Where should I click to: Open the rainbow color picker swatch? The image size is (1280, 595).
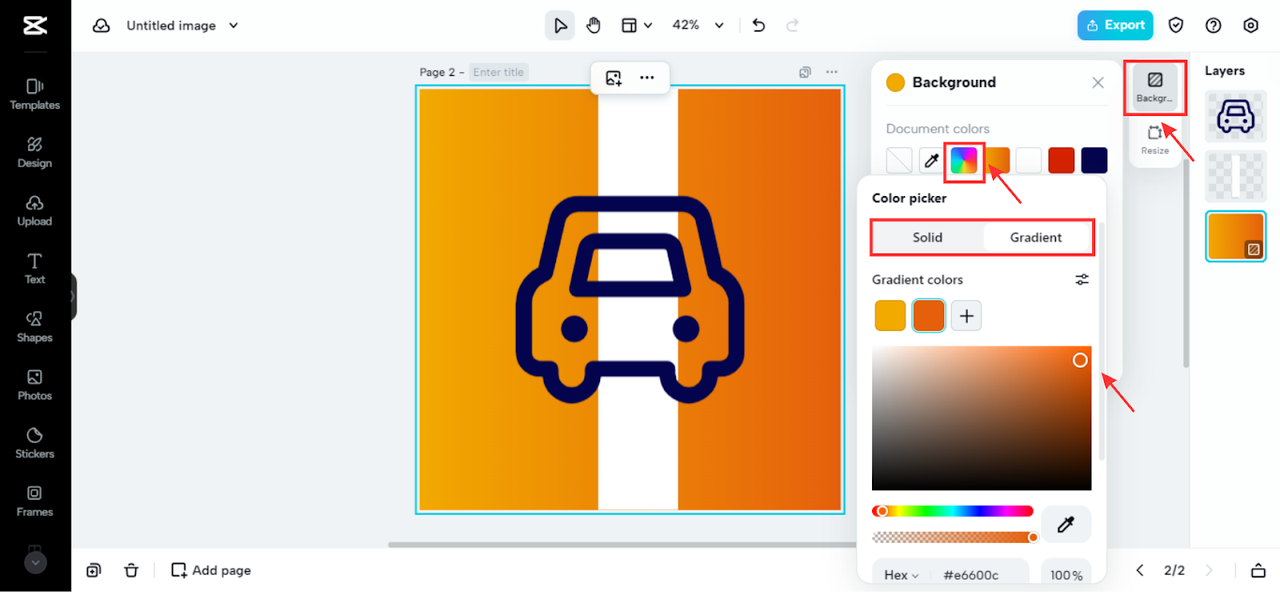click(964, 160)
